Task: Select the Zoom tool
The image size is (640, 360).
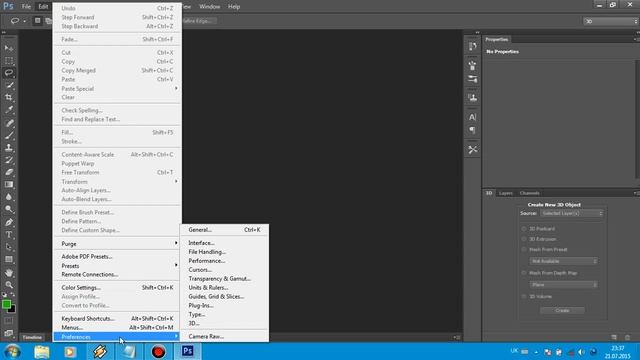Action: (x=9, y=284)
